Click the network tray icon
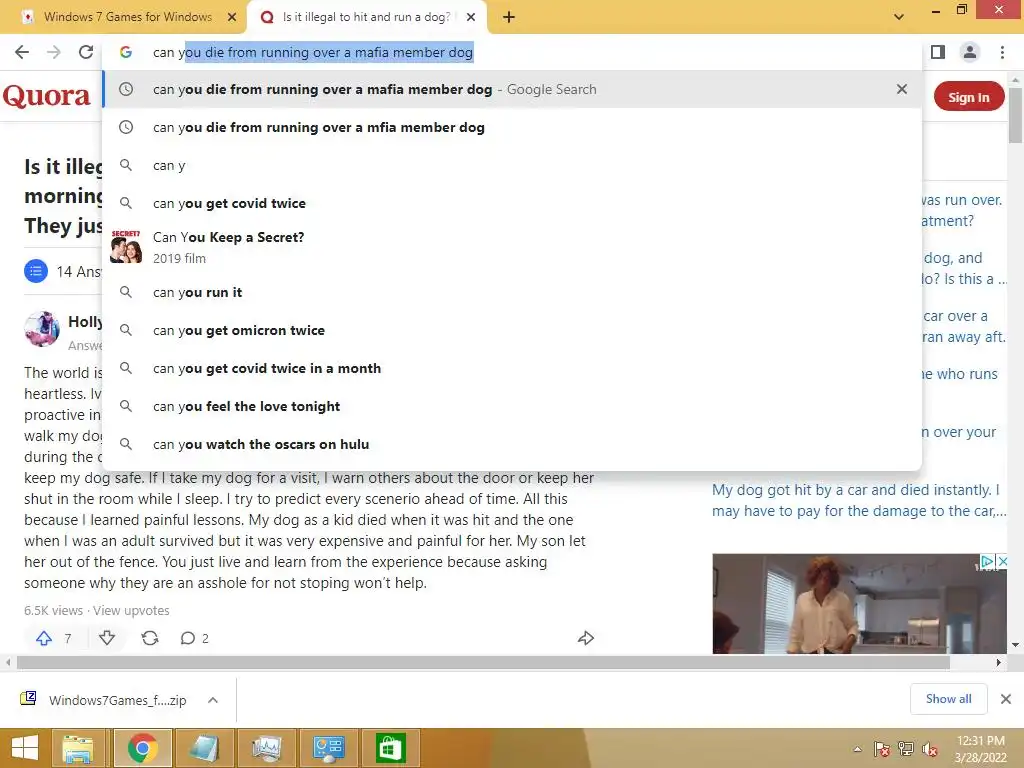 tap(906, 749)
